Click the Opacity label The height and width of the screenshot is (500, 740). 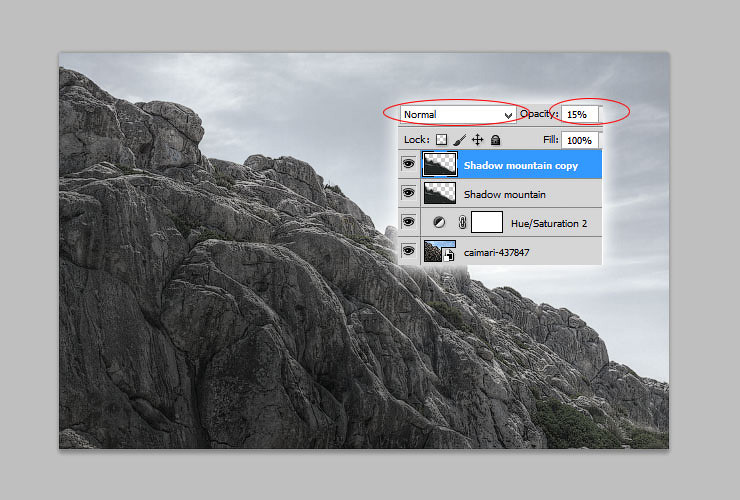point(538,114)
